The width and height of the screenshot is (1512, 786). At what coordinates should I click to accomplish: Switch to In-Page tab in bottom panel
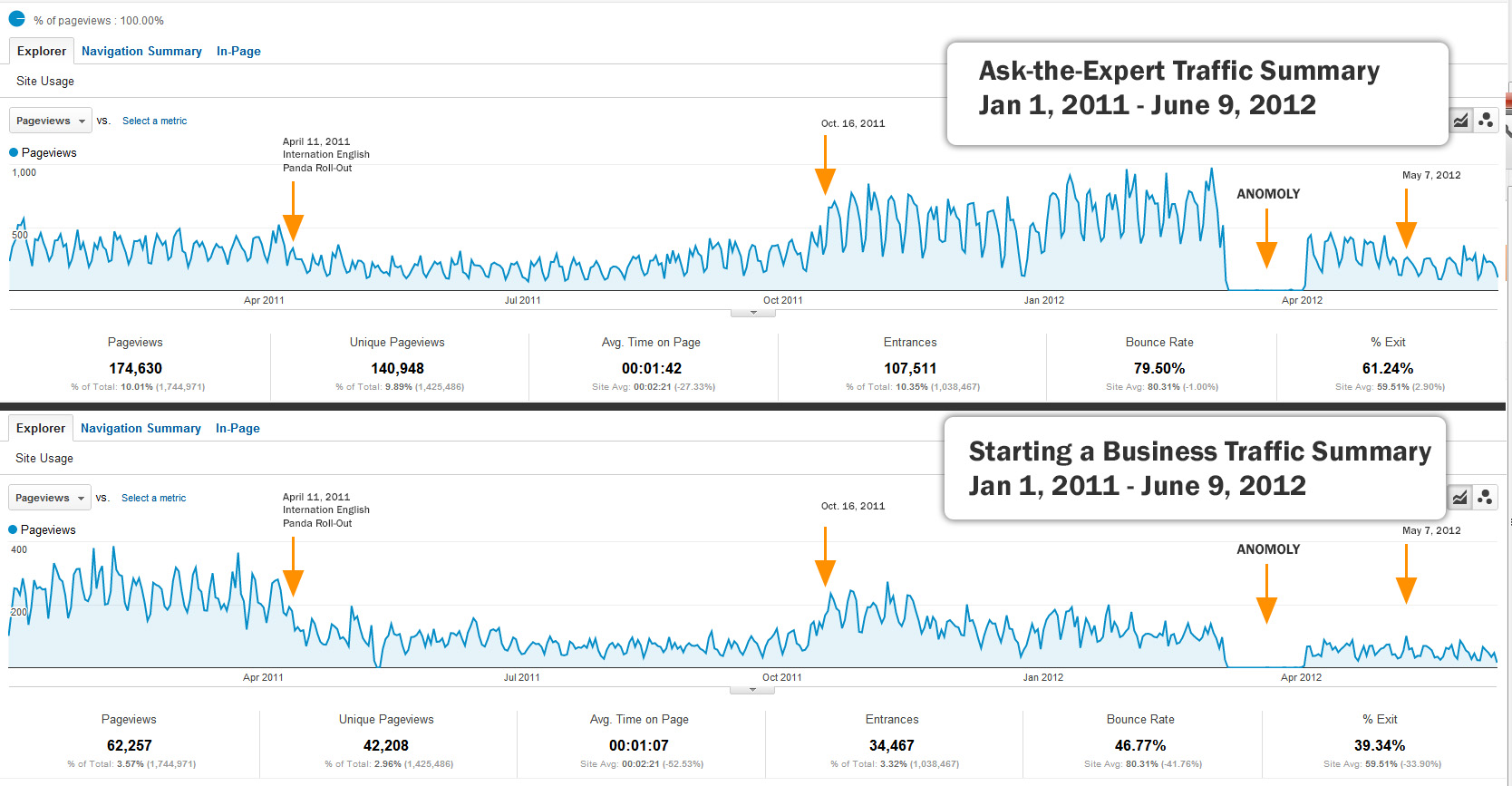tap(237, 428)
